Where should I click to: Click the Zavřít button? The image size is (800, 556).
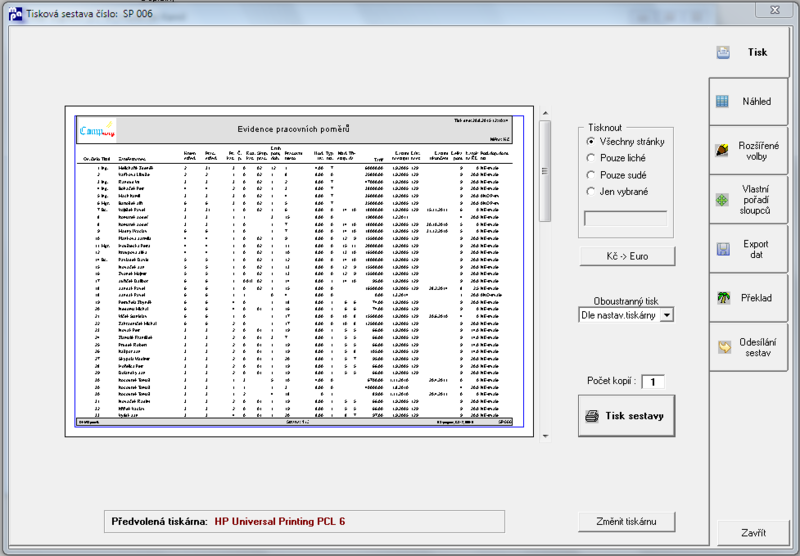coord(753,533)
